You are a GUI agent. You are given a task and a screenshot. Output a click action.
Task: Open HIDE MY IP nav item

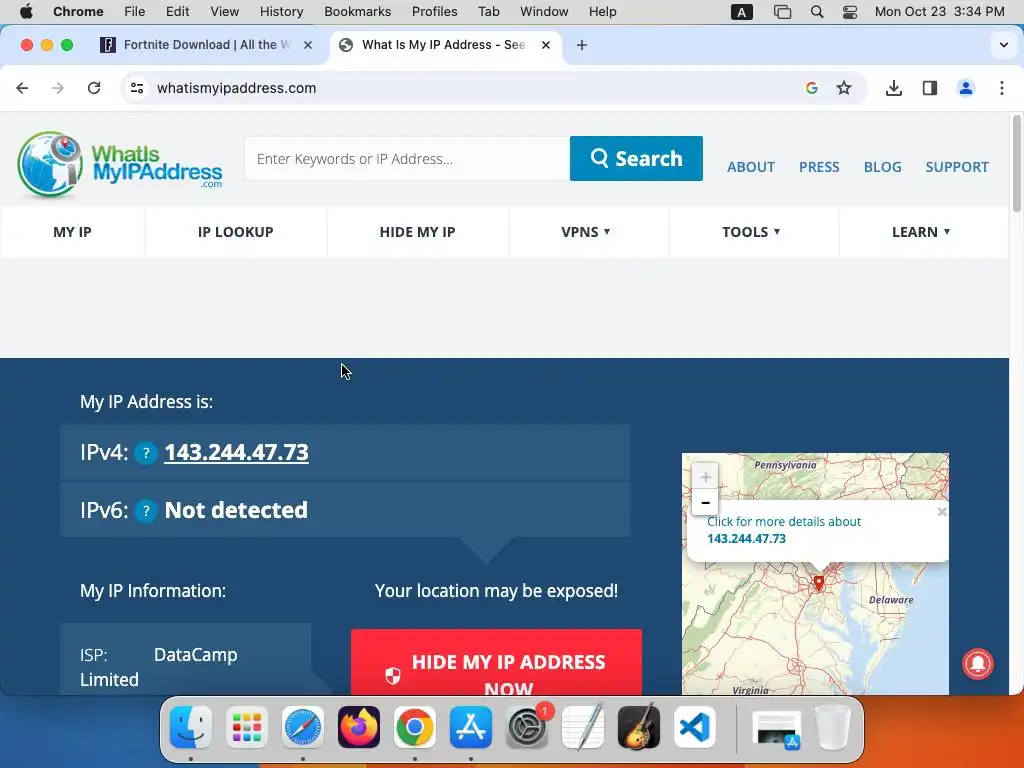click(x=417, y=232)
